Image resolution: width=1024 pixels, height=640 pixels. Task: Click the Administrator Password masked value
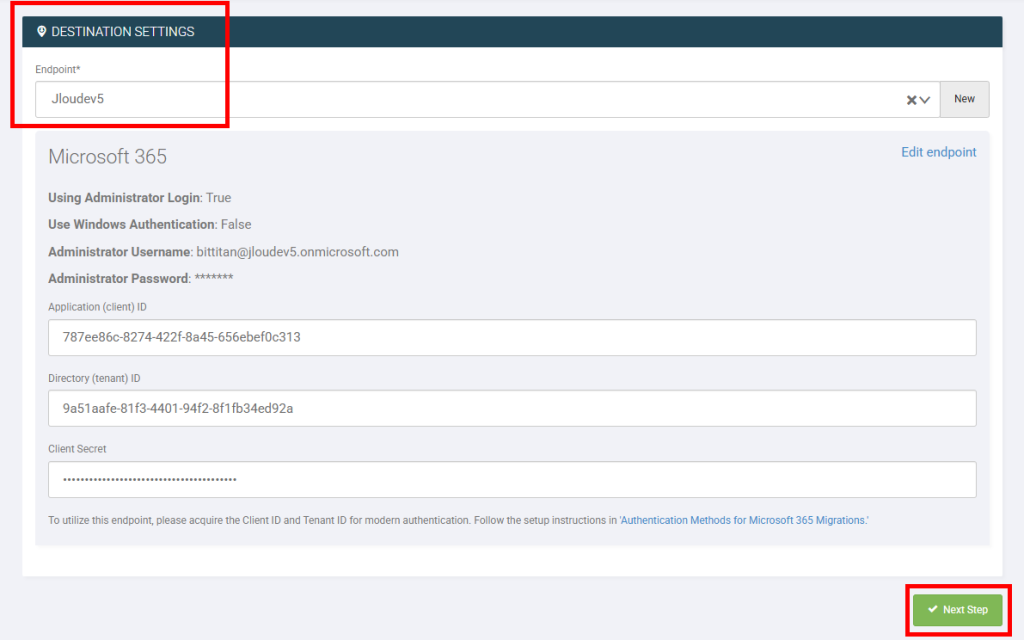click(x=214, y=278)
